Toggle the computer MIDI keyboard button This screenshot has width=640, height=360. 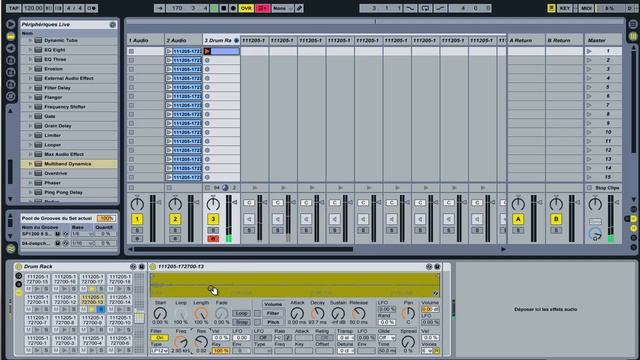pos(551,8)
